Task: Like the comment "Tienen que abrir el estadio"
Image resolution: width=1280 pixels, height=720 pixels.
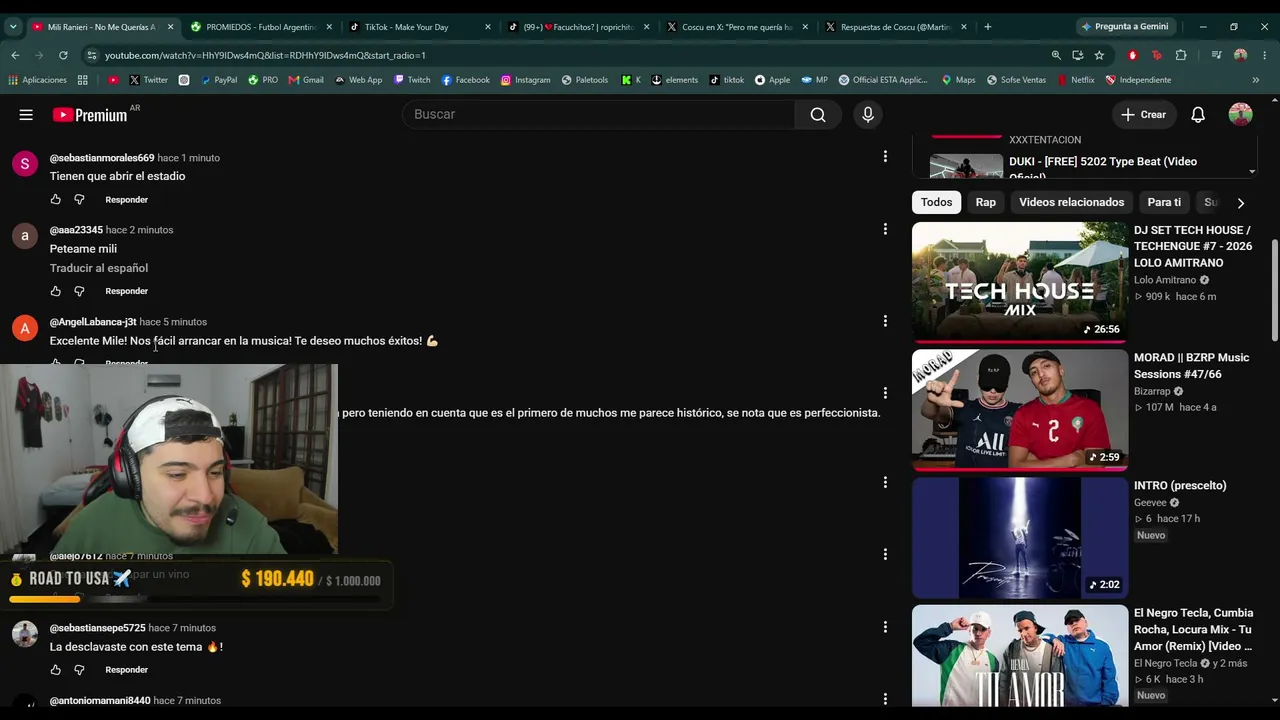Action: 56,200
